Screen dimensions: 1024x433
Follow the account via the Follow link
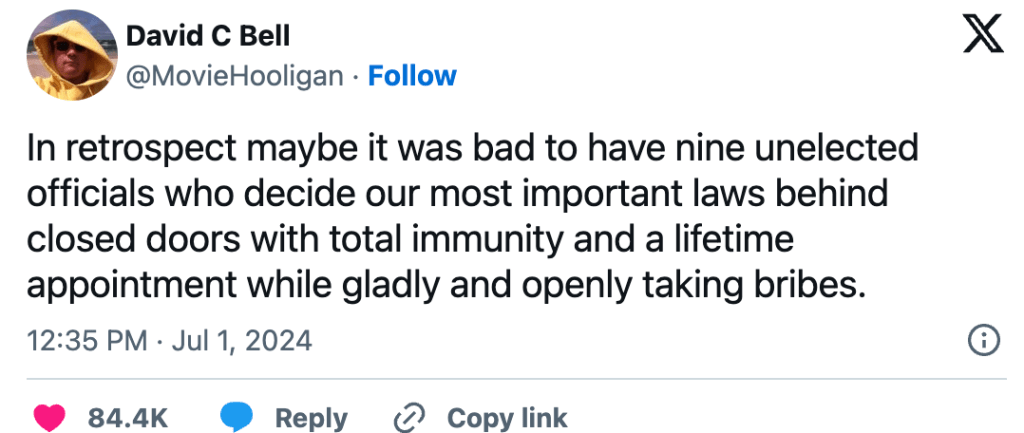pos(412,76)
